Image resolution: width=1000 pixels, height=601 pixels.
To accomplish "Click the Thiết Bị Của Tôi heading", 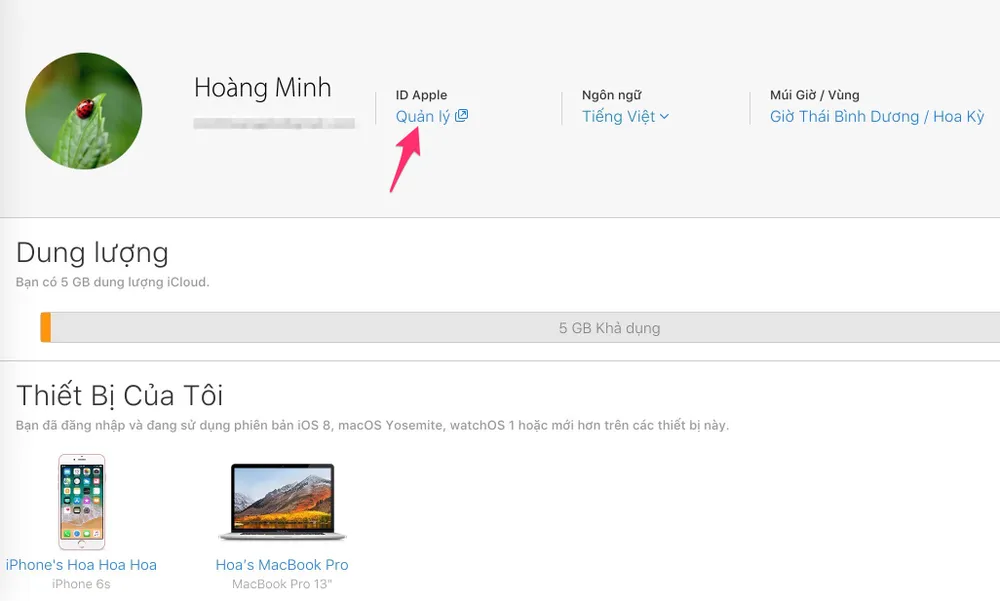I will coord(118,395).
